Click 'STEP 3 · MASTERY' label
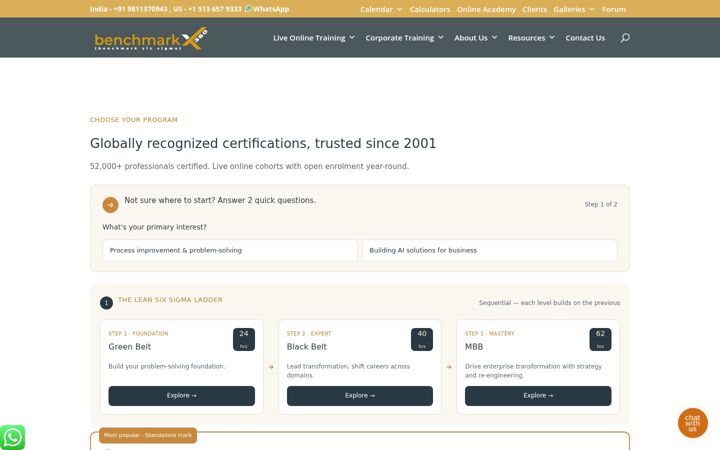This screenshot has height=450, width=720. [489, 333]
